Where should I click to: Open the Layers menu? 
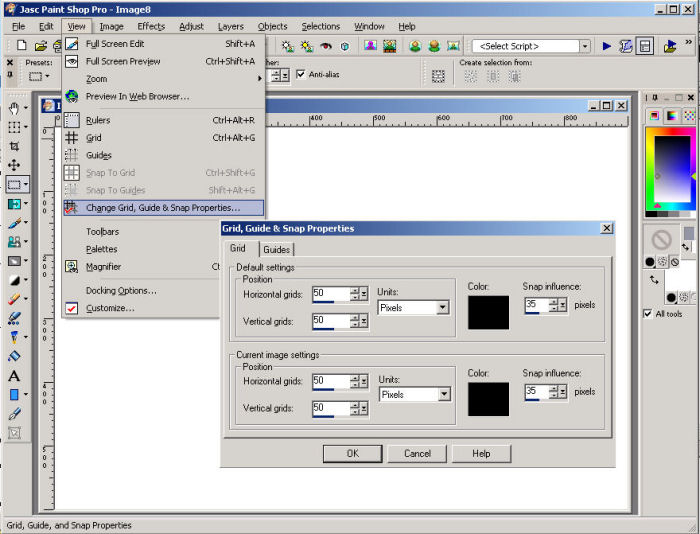click(230, 26)
